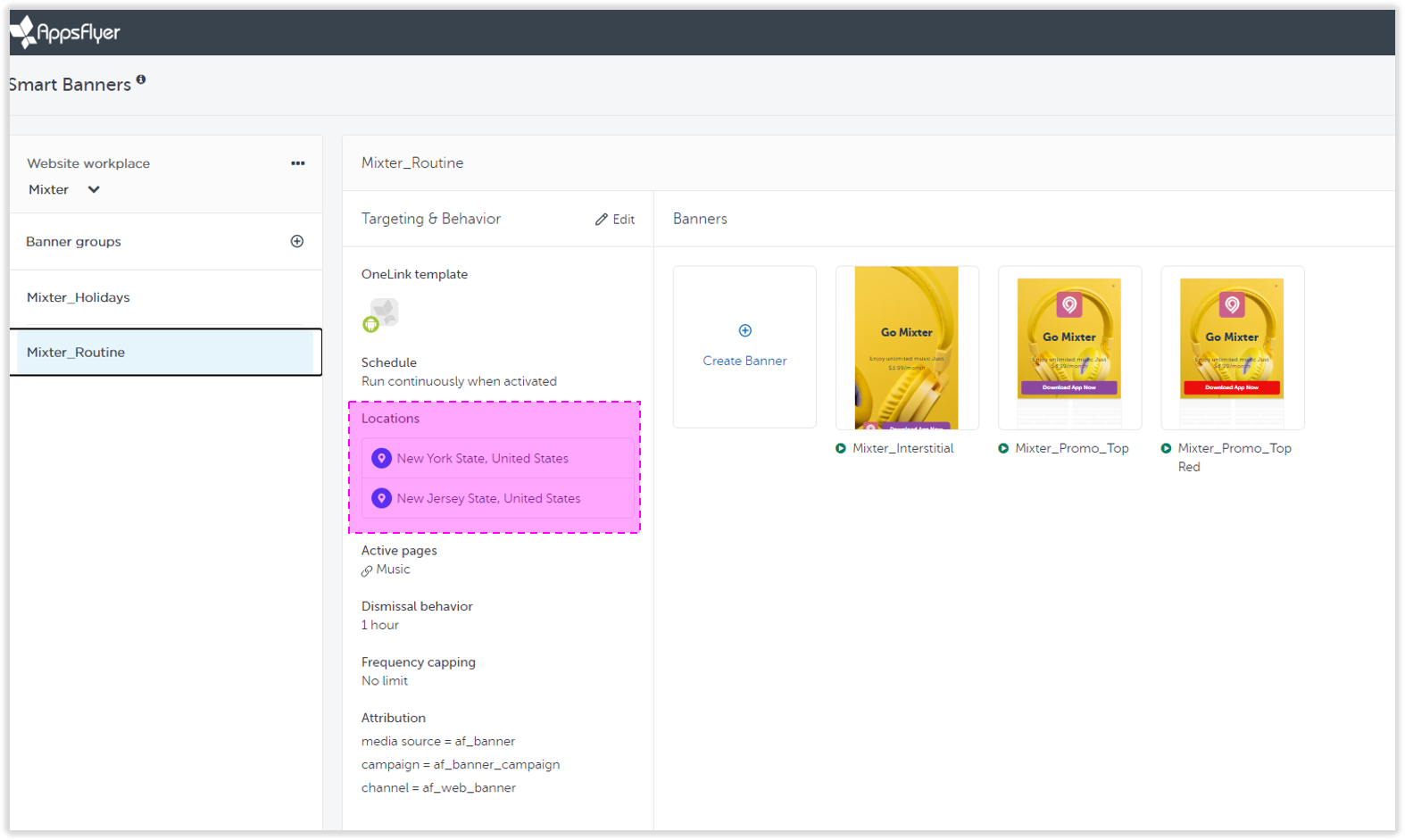Click the No limit frequency value
The height and width of the screenshot is (840, 1405).
coord(385,680)
